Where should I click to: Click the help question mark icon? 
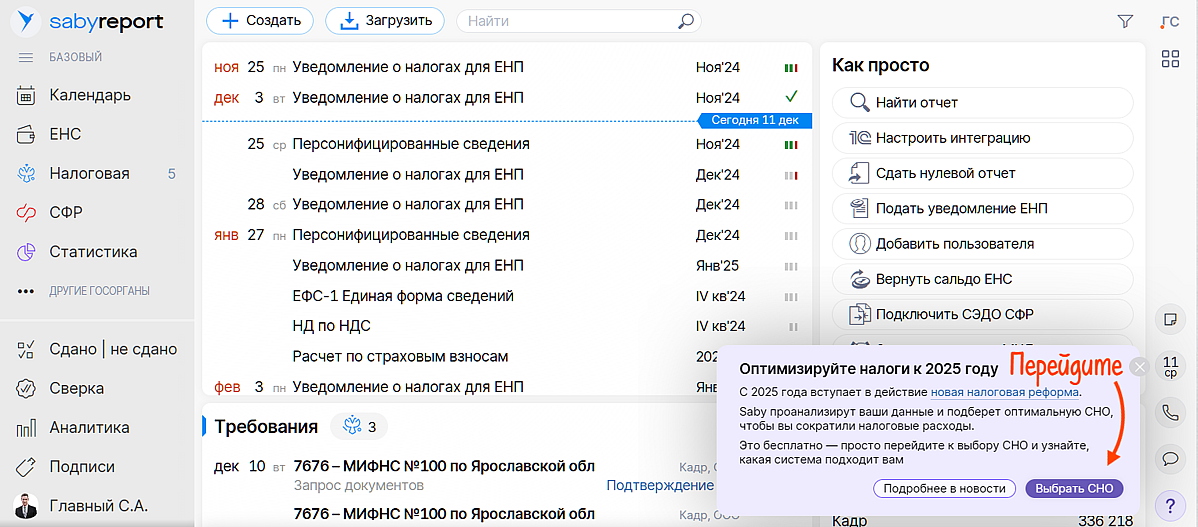[1168, 504]
